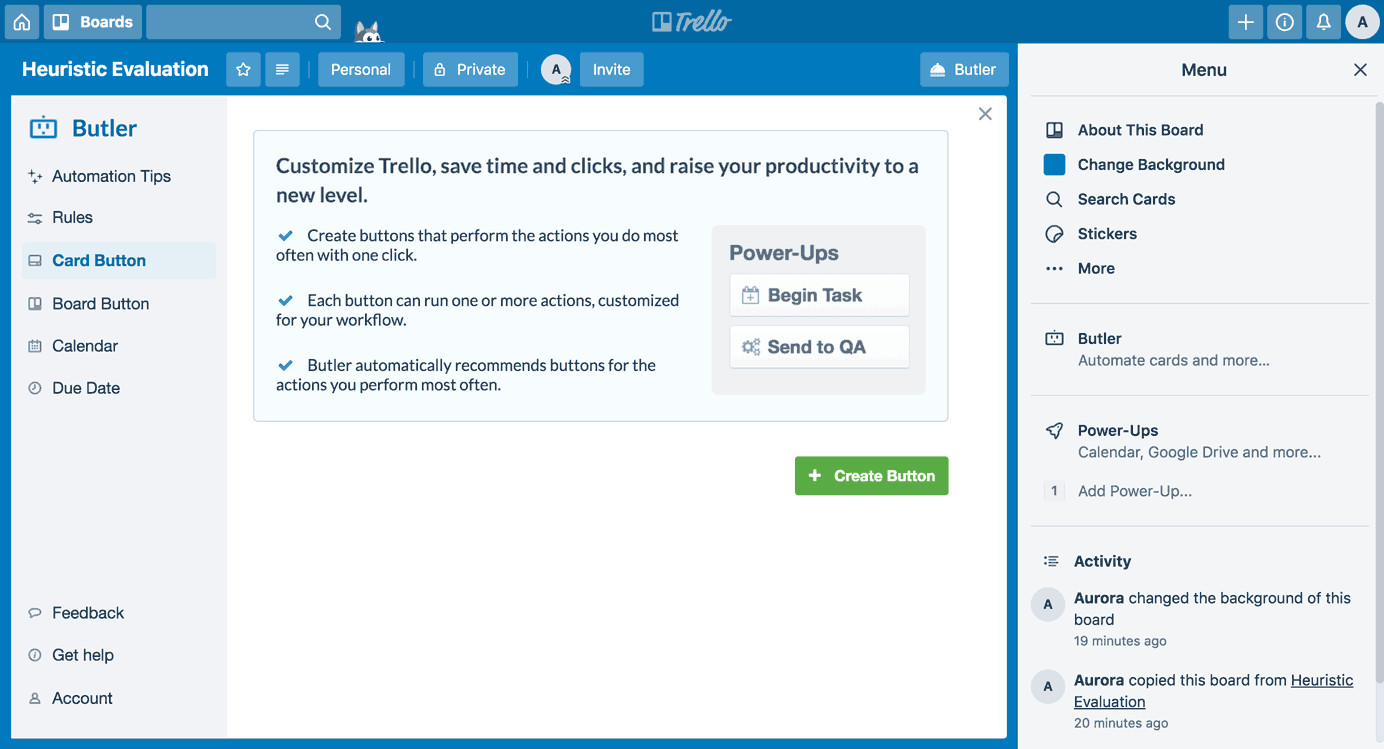Star the Heuristic Evaluation board
Image resolution: width=1384 pixels, height=749 pixels.
[243, 69]
